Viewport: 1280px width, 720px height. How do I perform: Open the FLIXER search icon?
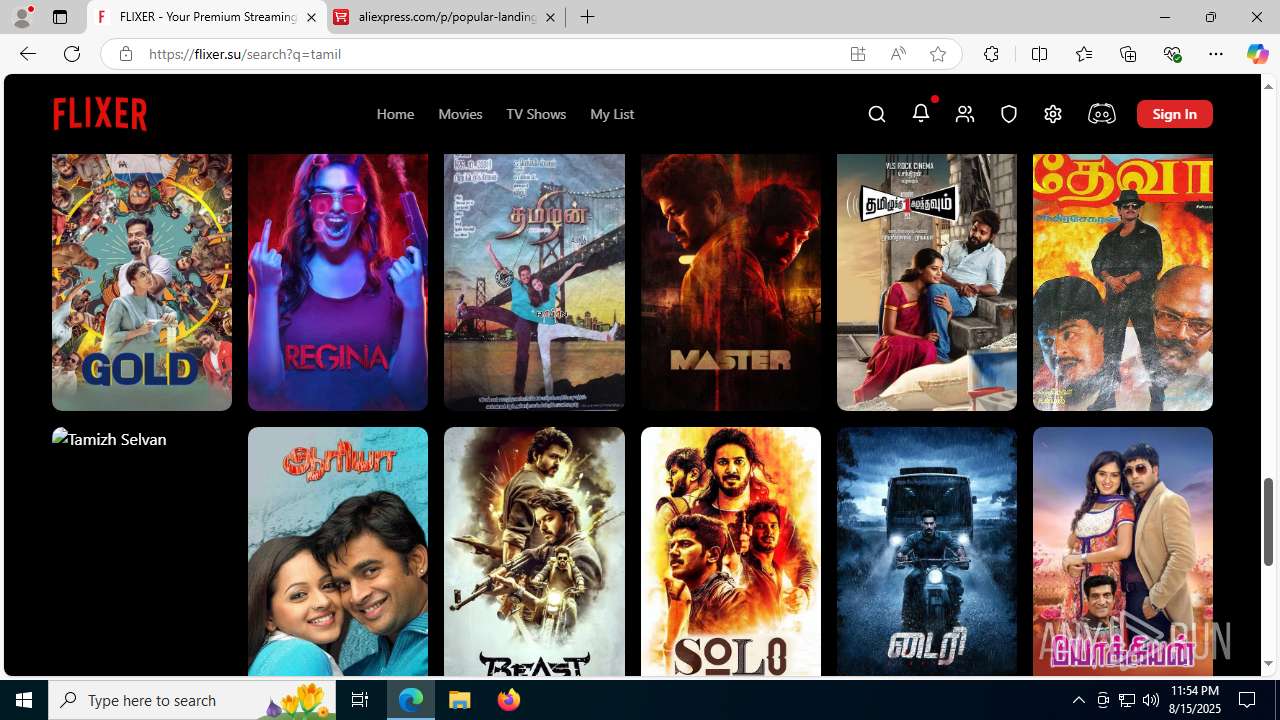point(877,114)
